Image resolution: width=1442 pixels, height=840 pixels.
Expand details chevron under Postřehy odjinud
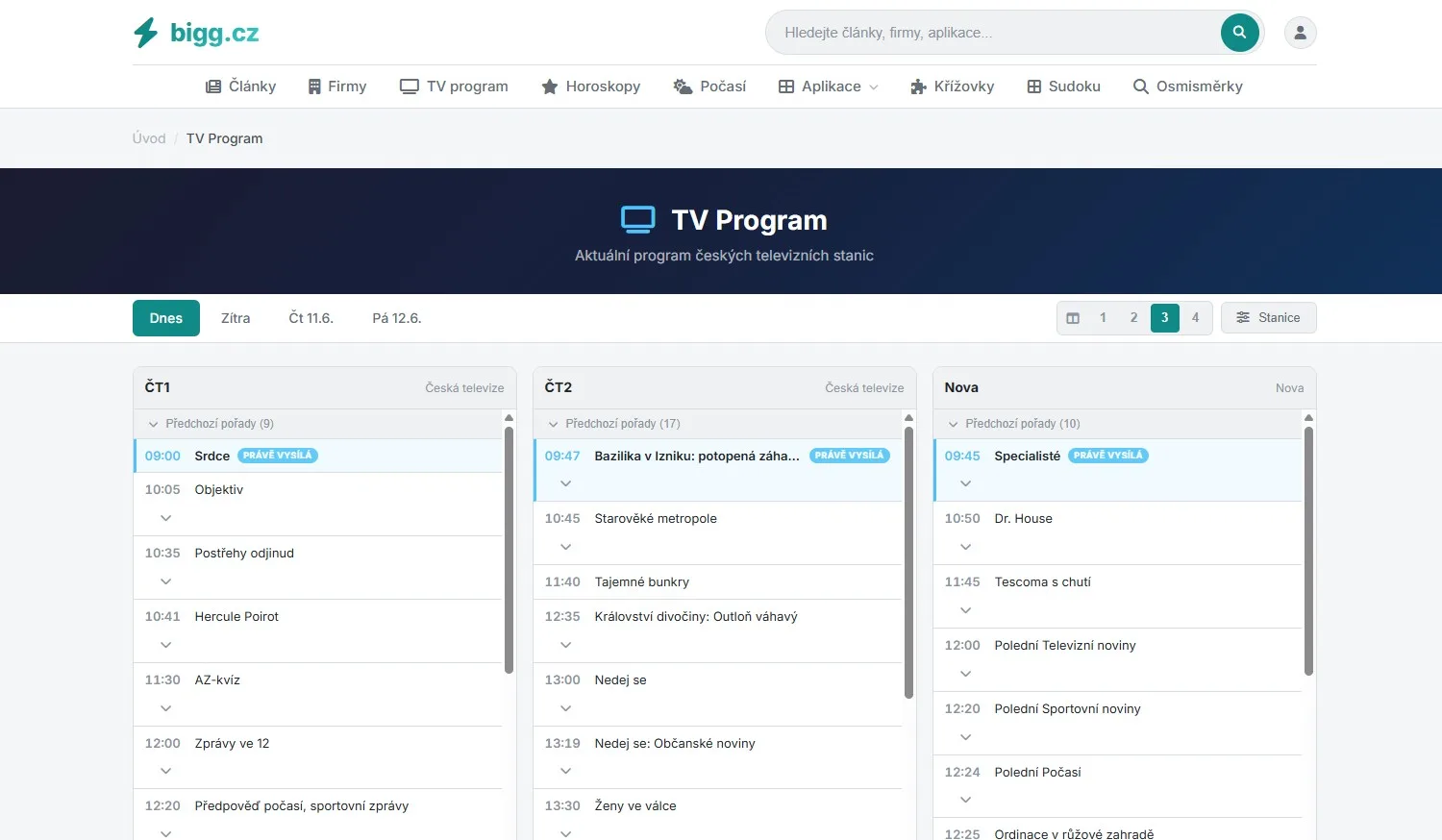click(166, 581)
